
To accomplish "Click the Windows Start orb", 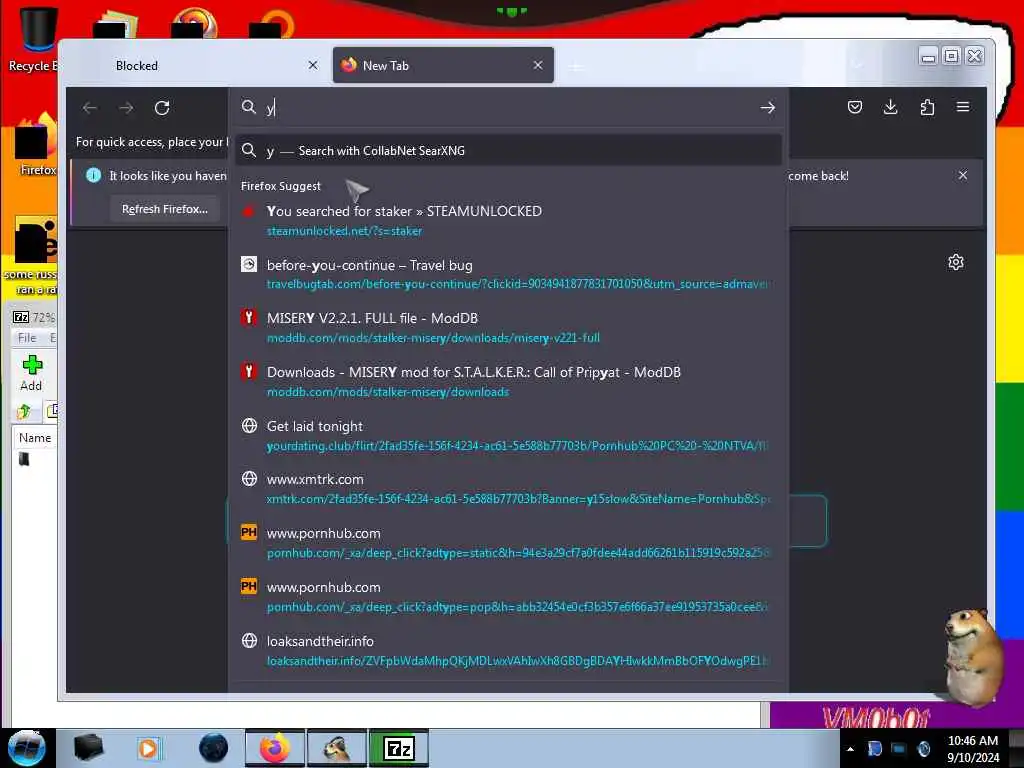I will click(x=27, y=748).
